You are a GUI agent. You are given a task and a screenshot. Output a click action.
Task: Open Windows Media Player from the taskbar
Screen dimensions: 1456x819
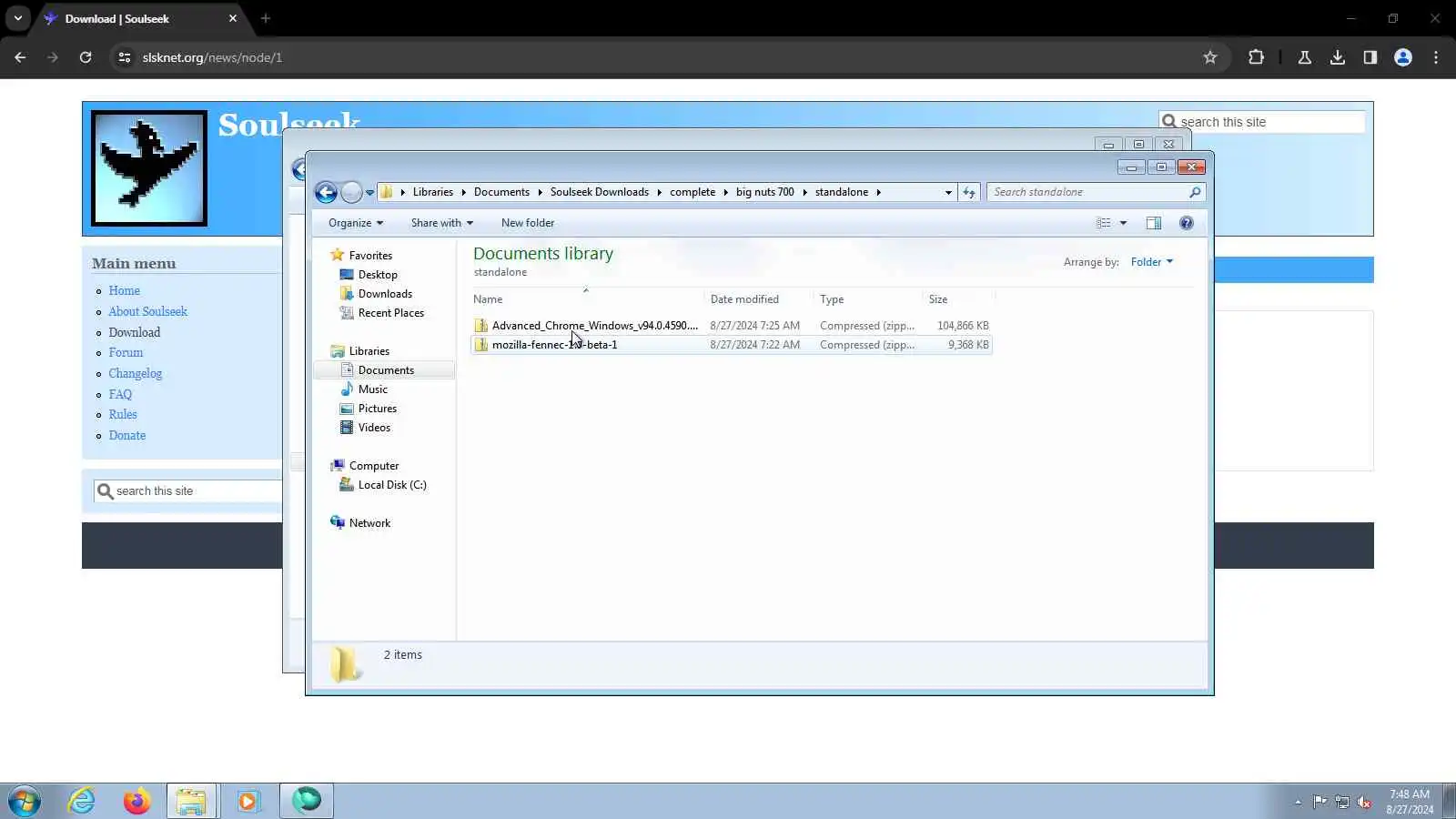coord(248,801)
